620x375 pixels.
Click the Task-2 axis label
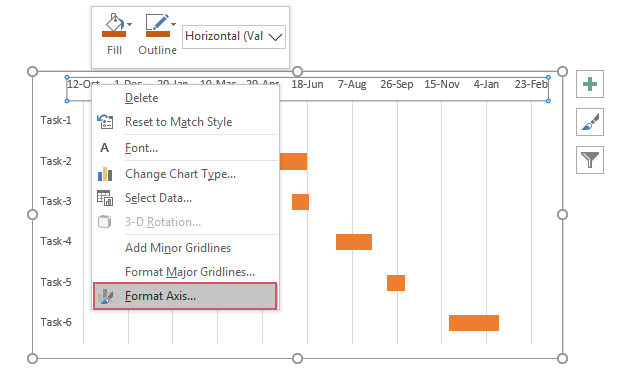[x=56, y=161]
